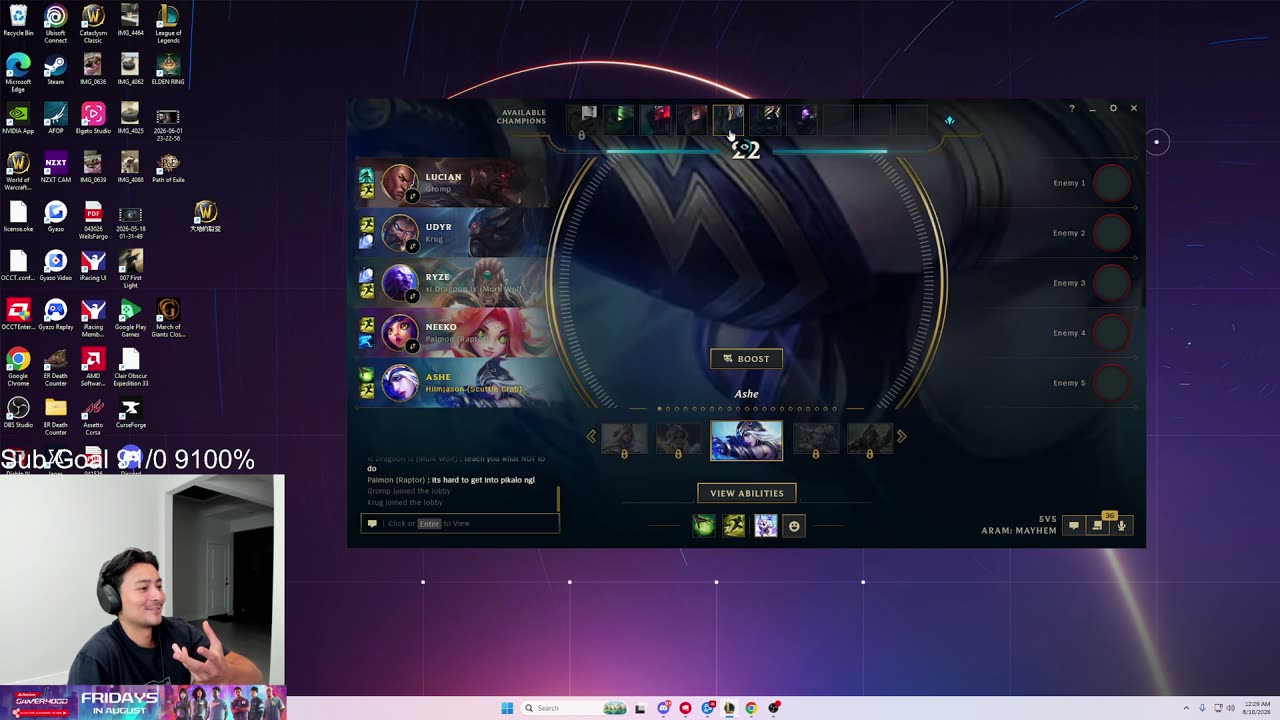The width and height of the screenshot is (1280, 720).
Task: Select Udyr teammate row
Action: (453, 233)
